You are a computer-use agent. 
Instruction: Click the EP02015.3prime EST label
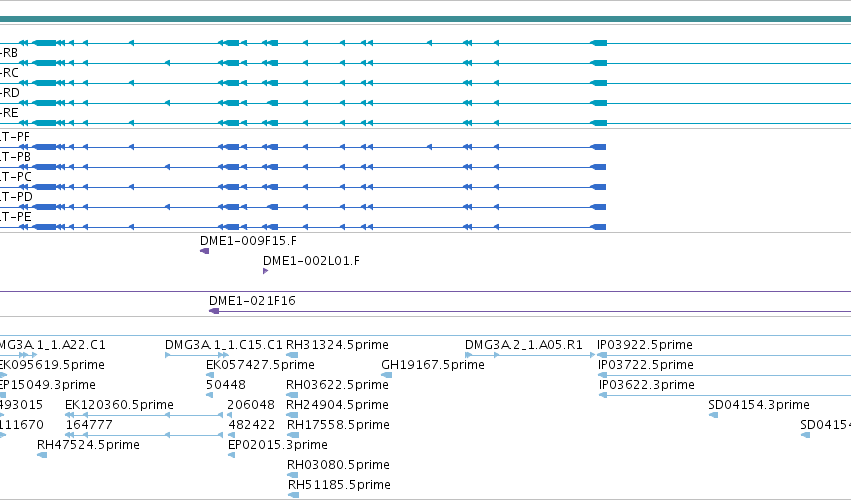[278, 445]
